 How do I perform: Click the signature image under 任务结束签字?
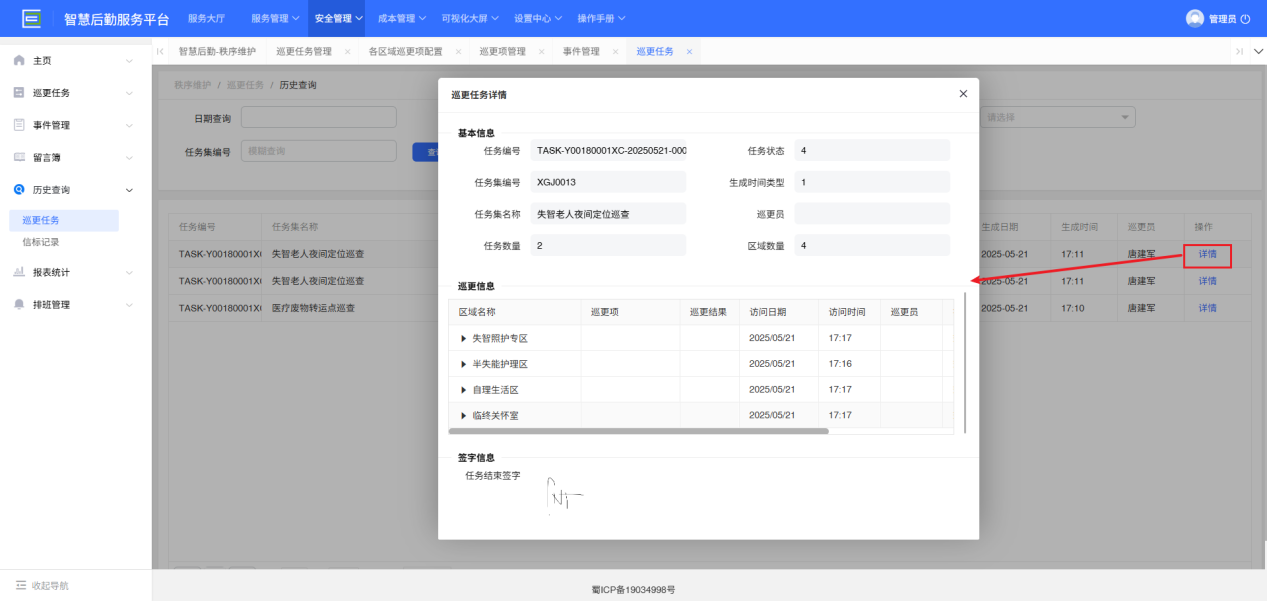click(563, 496)
